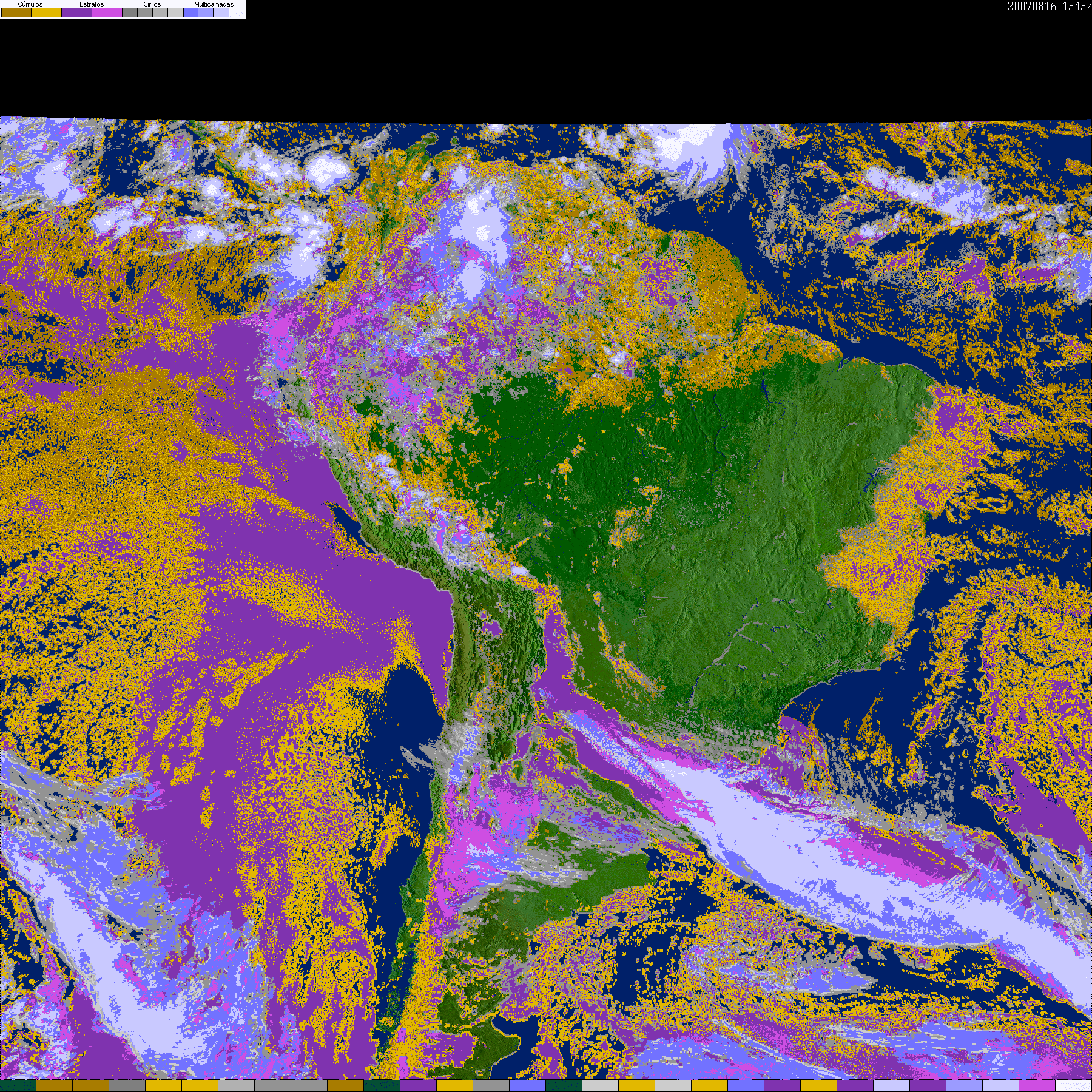Click the Multicamadas legend label
The width and height of the screenshot is (1092, 1092).
point(214,4)
